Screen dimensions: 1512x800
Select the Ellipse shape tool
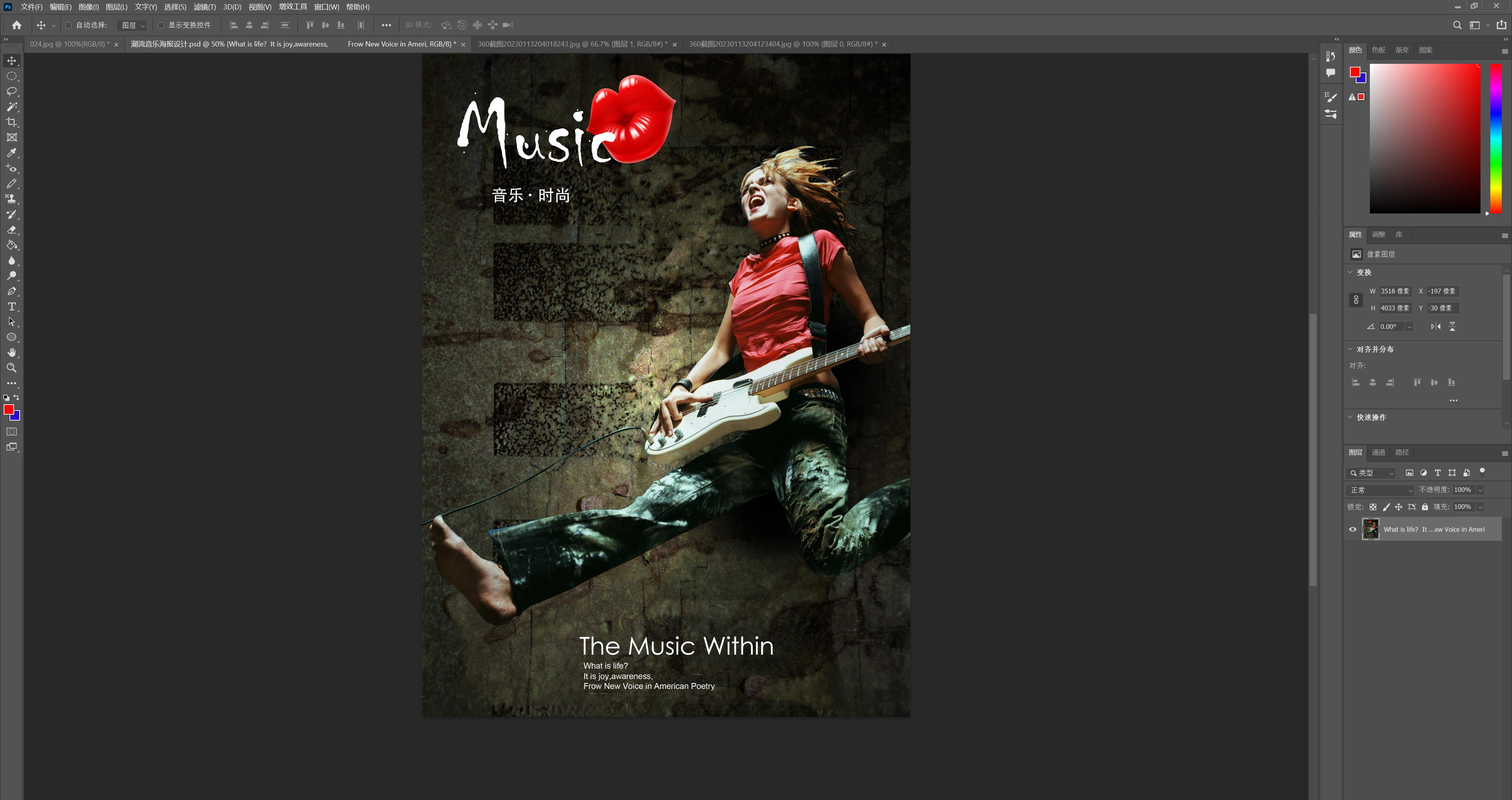coord(12,337)
